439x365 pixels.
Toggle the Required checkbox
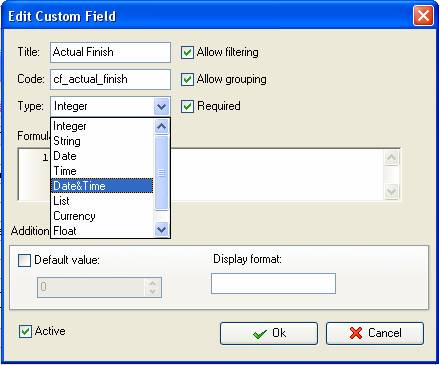tap(187, 106)
